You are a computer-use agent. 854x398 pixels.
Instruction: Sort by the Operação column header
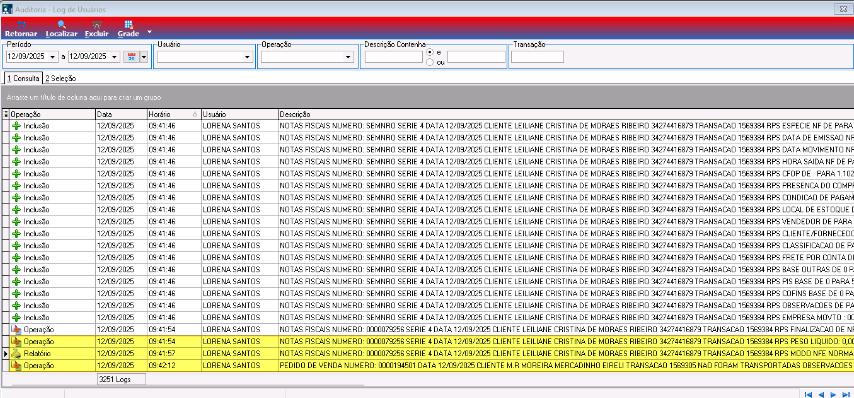(x=52, y=114)
